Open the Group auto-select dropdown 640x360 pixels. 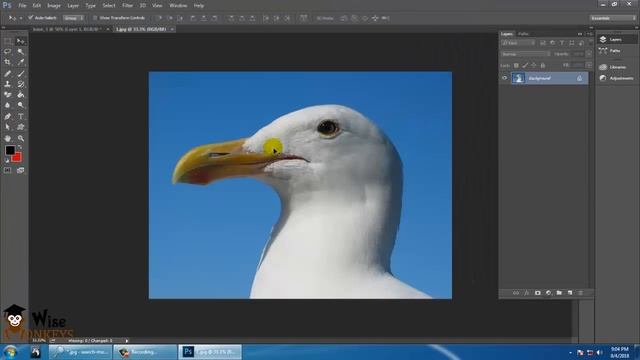pos(73,18)
